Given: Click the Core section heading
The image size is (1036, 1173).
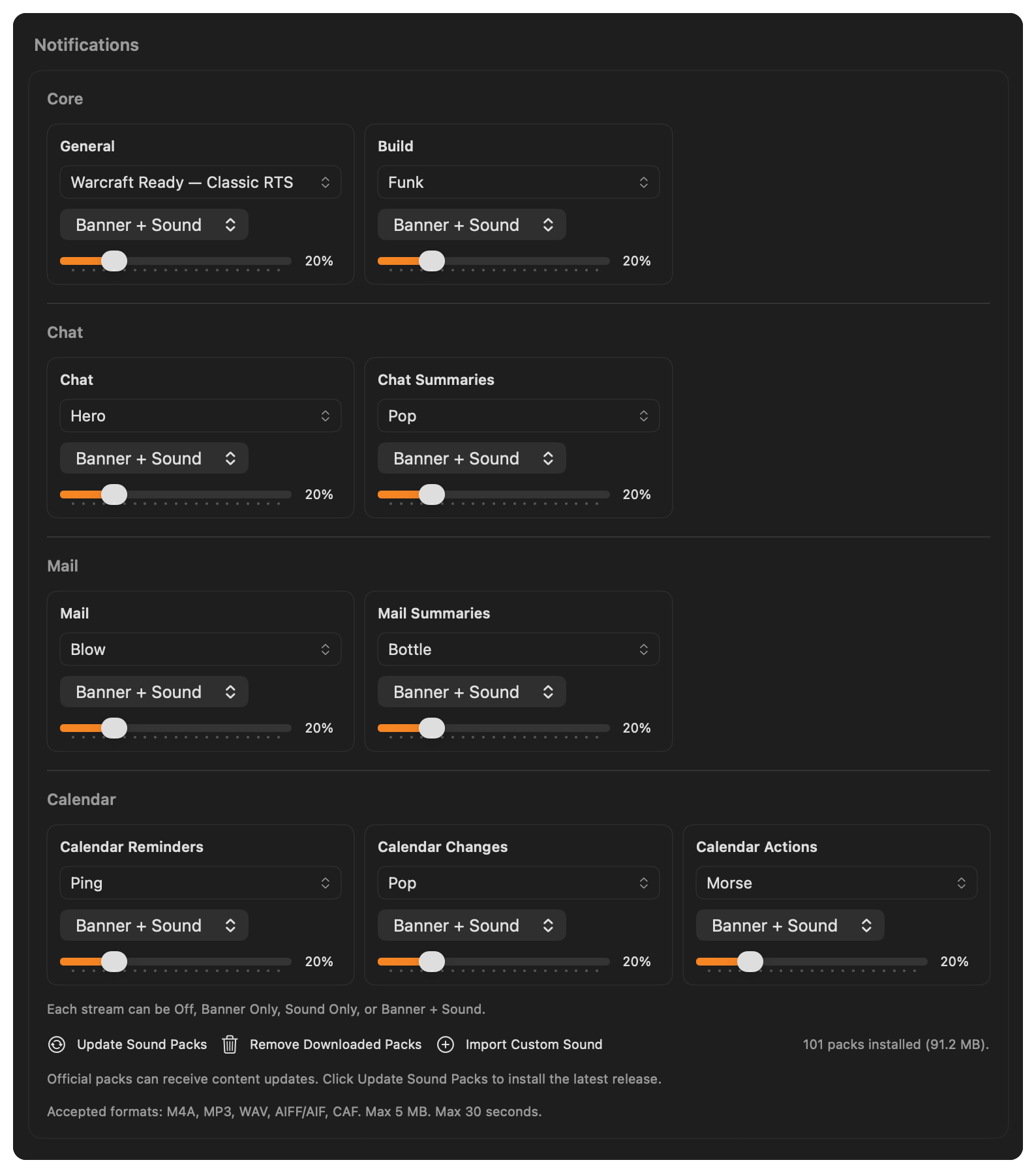Looking at the screenshot, I should (x=65, y=99).
